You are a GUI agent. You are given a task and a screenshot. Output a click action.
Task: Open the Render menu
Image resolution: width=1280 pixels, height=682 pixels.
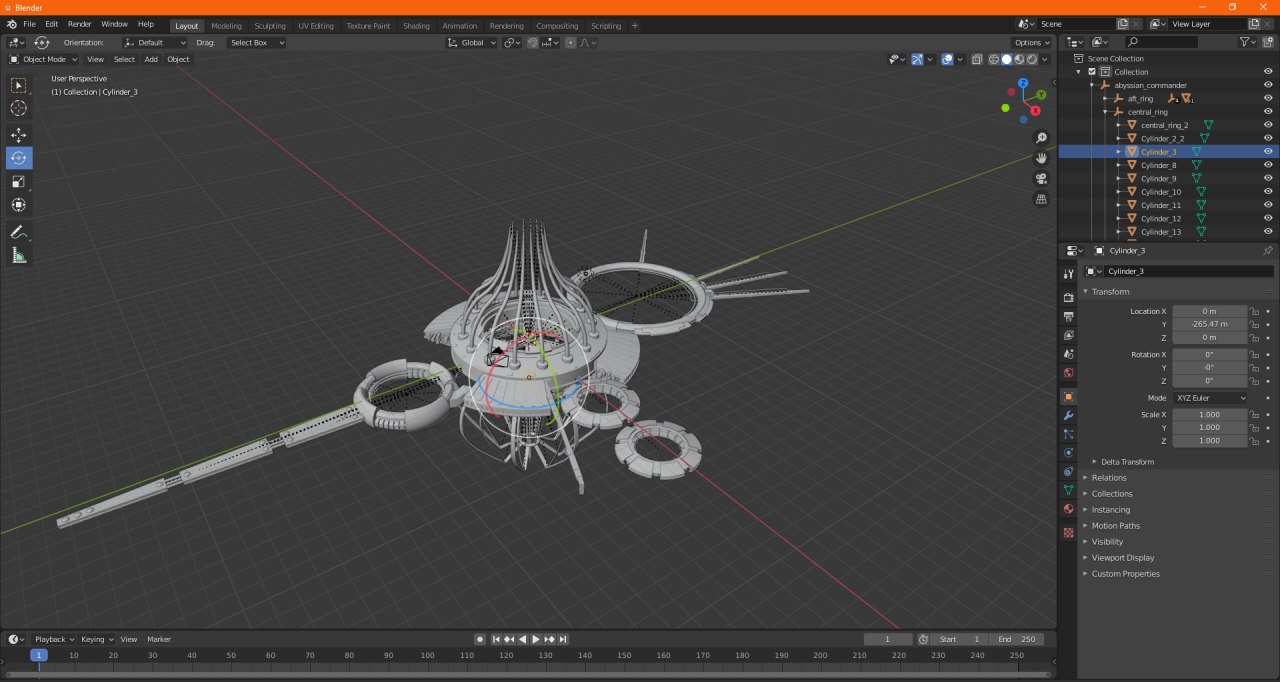80,24
